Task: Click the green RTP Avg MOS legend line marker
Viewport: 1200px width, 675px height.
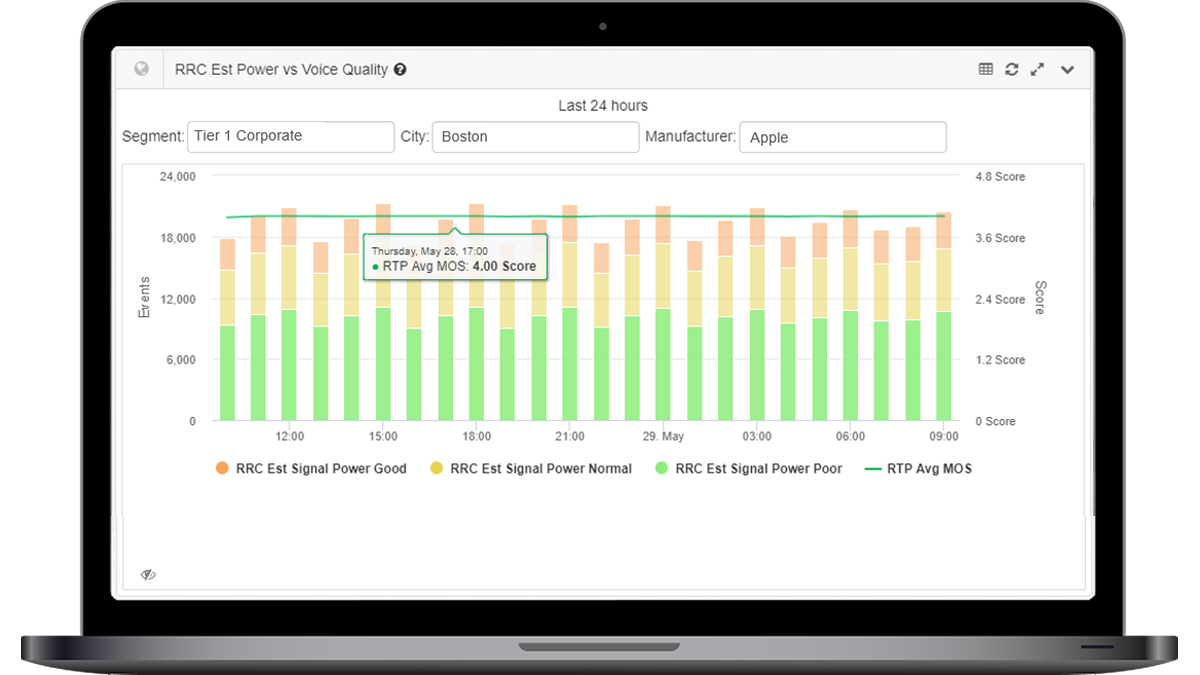Action: point(871,468)
